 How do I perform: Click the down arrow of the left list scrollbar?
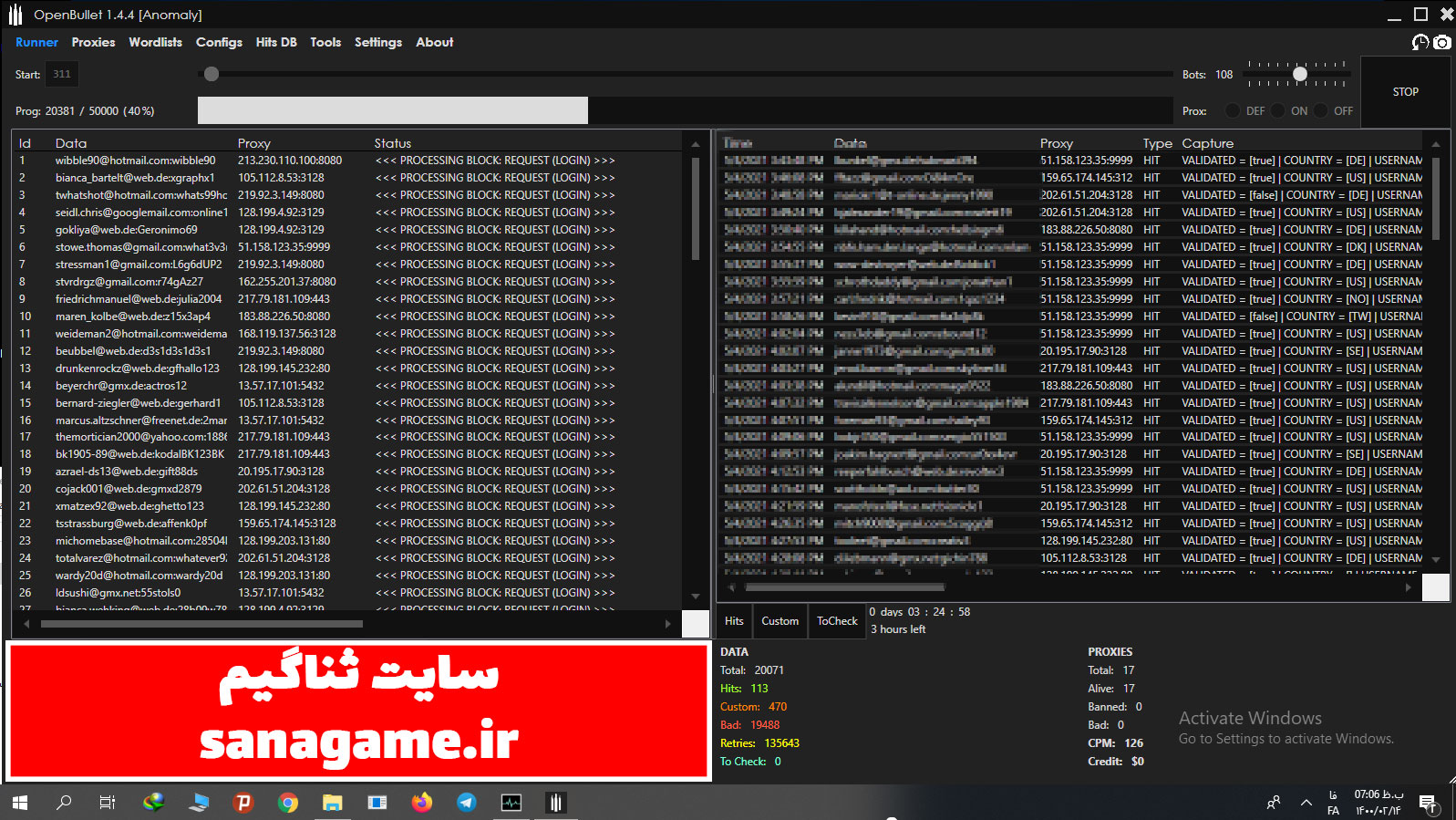pos(696,597)
